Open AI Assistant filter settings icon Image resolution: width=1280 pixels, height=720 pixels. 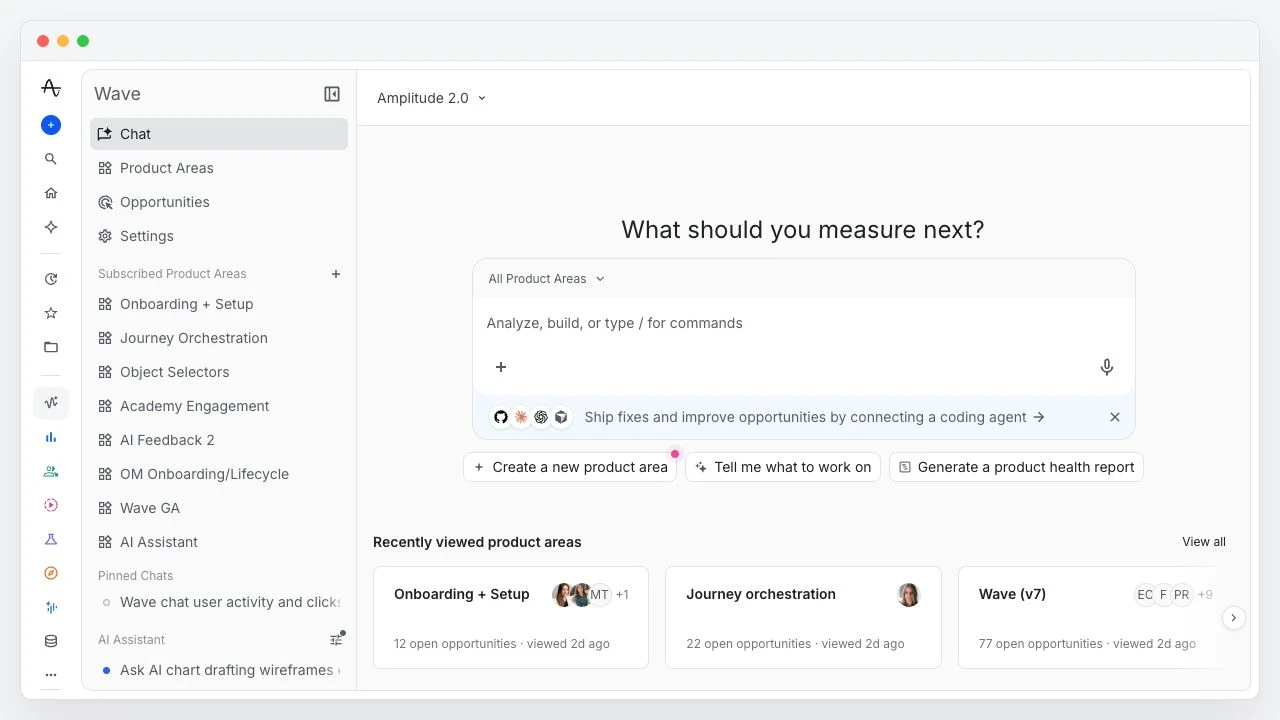[x=337, y=639]
